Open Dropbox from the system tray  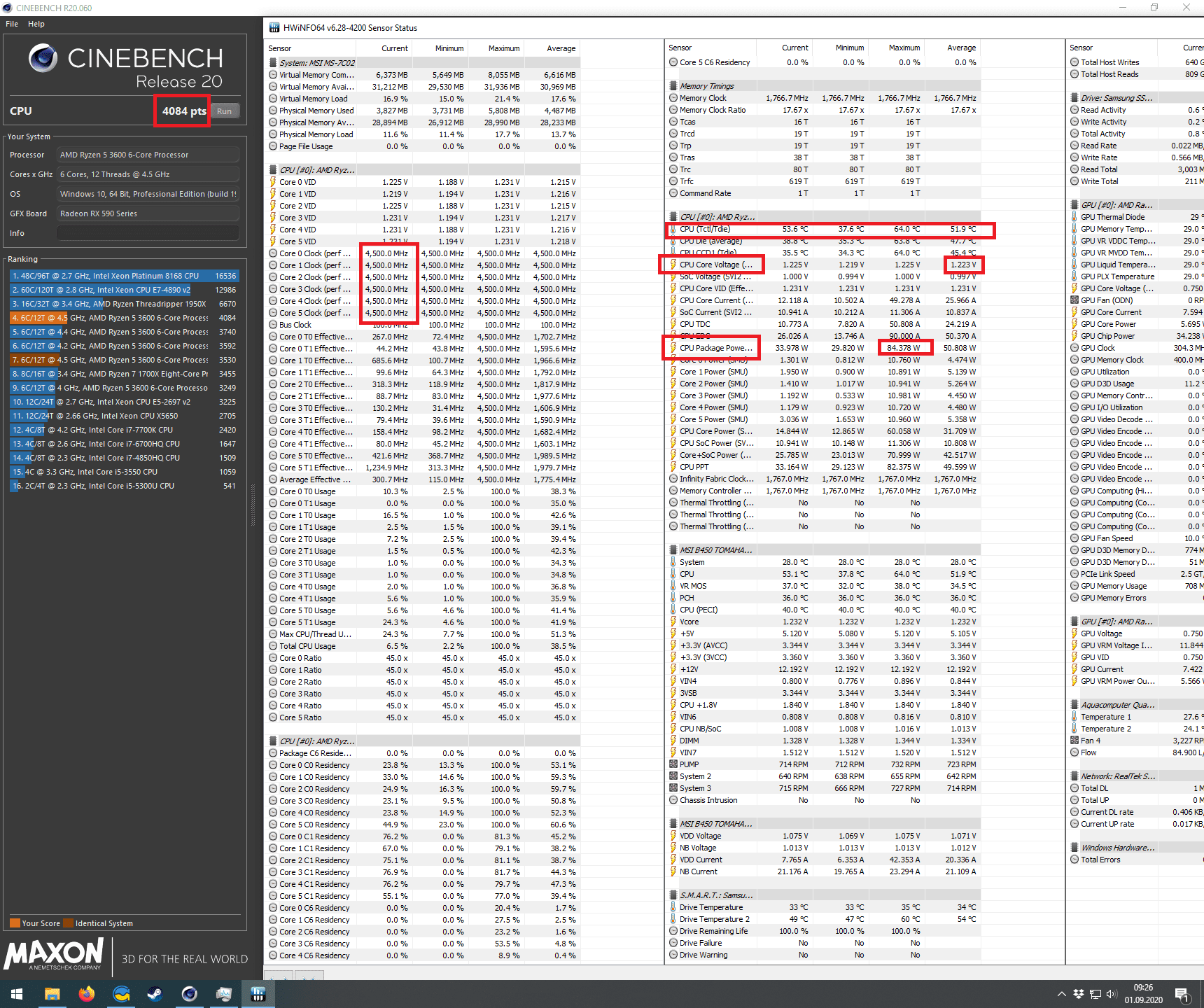tap(1079, 994)
